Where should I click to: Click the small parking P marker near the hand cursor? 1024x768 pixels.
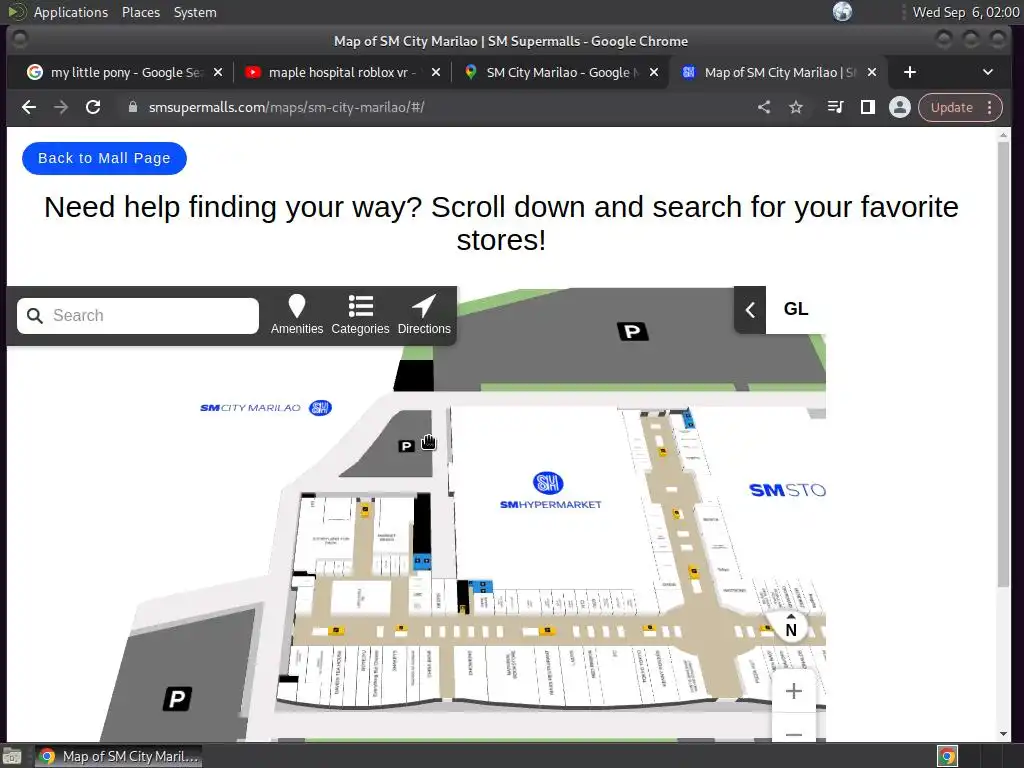(x=406, y=446)
